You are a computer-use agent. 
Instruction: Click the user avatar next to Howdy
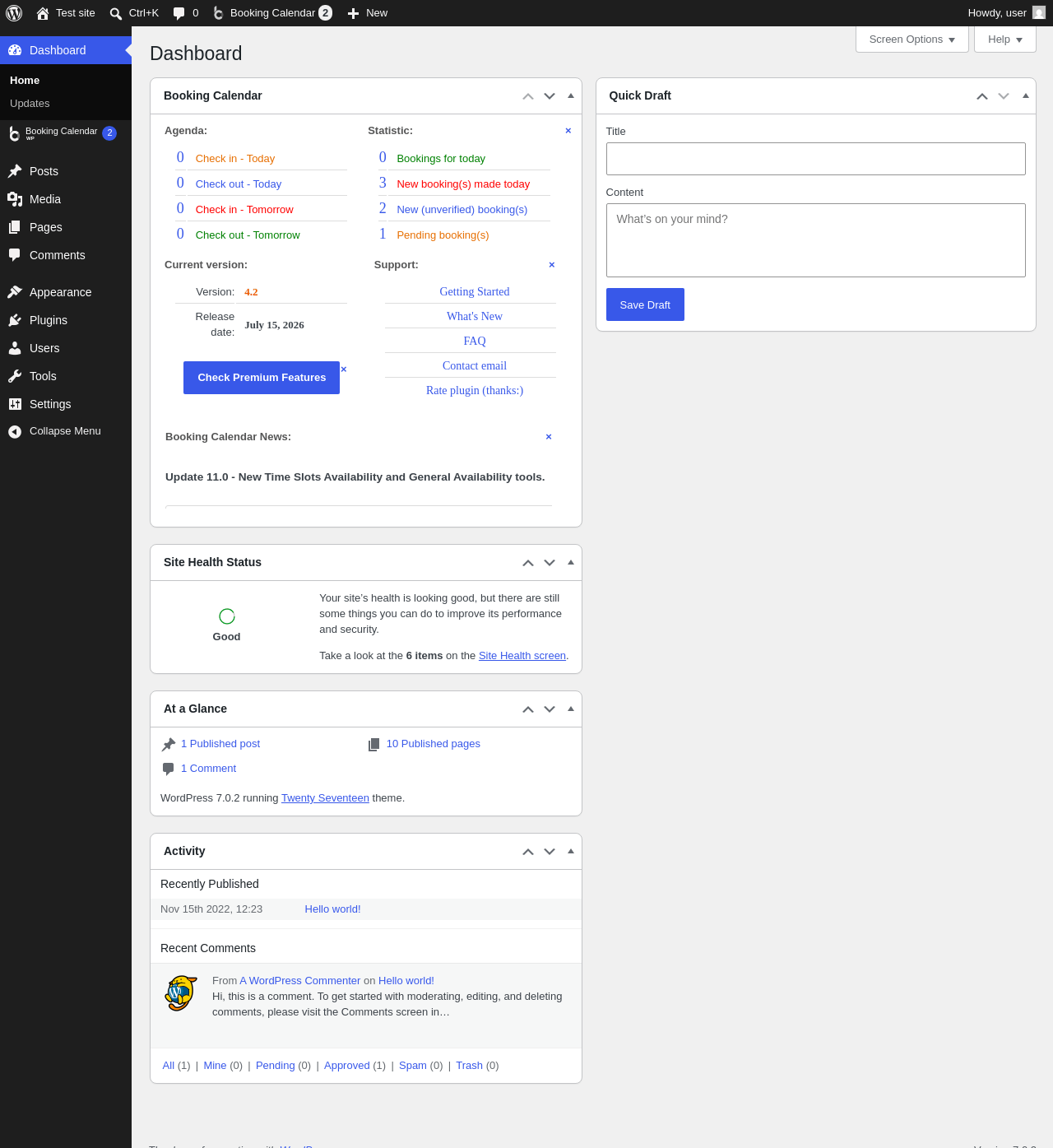tap(1039, 12)
